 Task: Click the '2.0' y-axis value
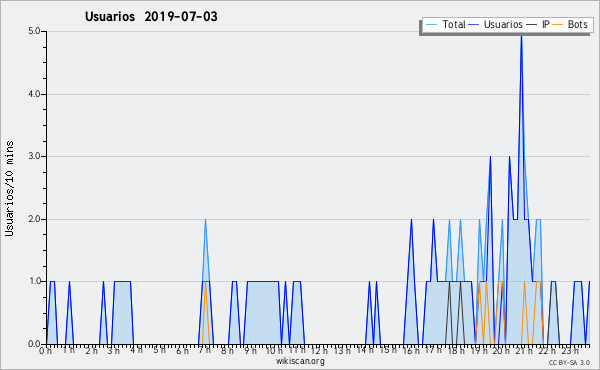34,219
